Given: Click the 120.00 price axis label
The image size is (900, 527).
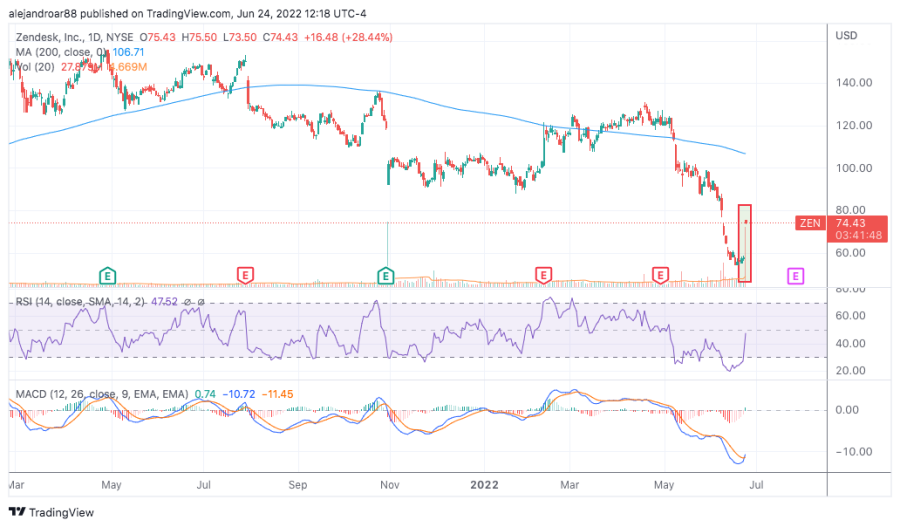Looking at the screenshot, I should coord(854,125).
